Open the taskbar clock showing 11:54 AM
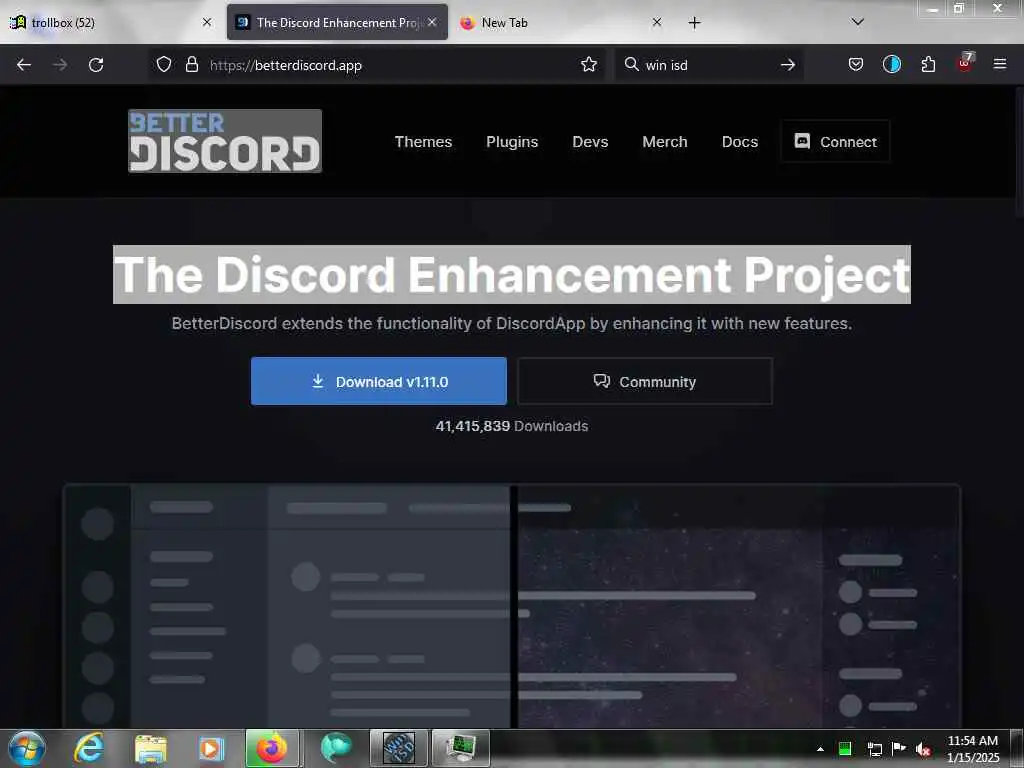The image size is (1024, 768). [x=972, y=749]
